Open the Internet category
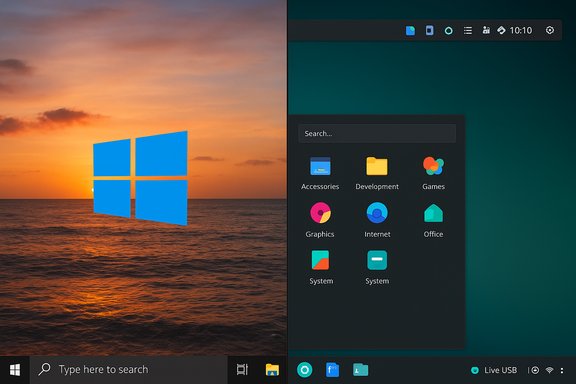The height and width of the screenshot is (384, 576). 377,220
